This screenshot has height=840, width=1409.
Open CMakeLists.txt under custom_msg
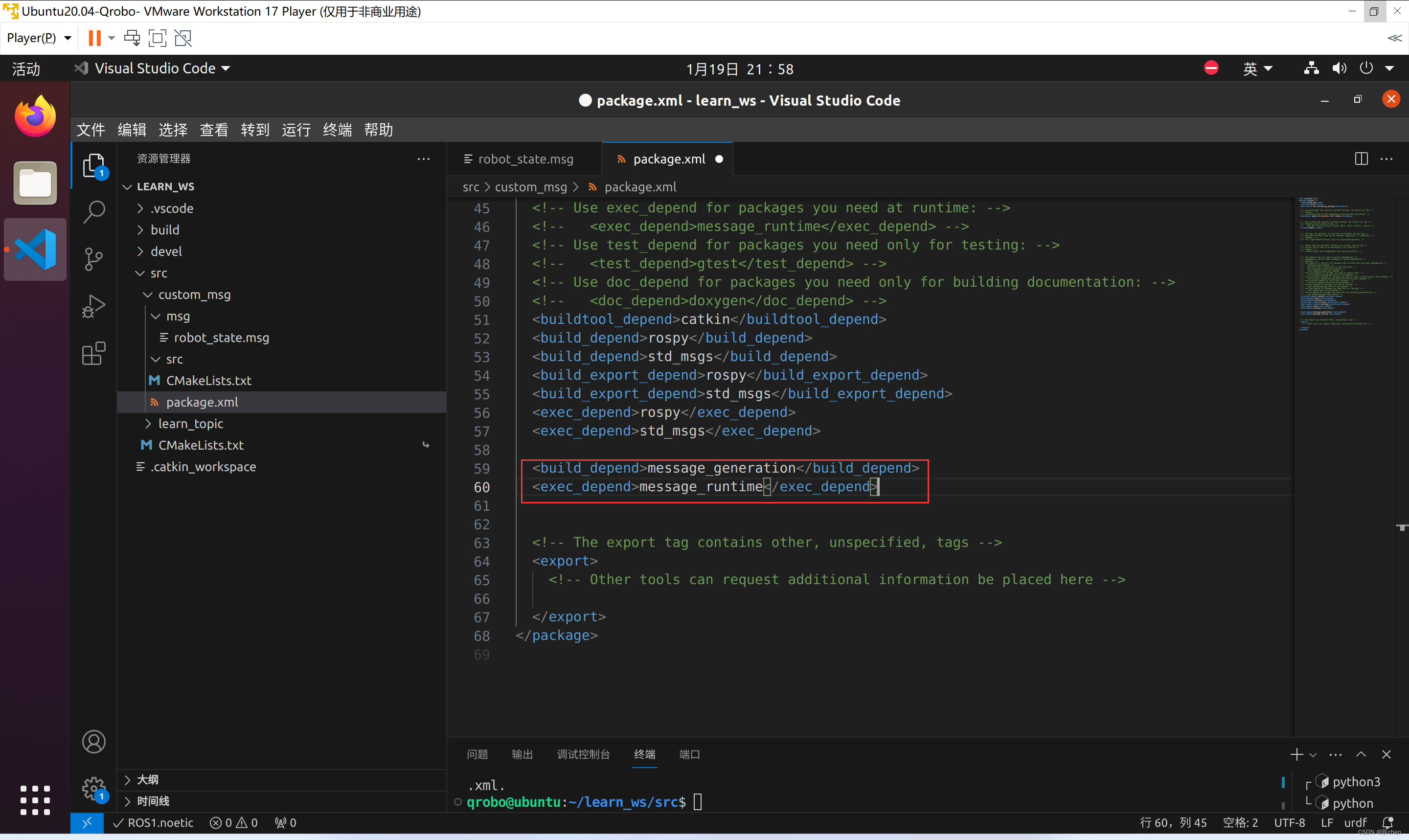coord(208,381)
